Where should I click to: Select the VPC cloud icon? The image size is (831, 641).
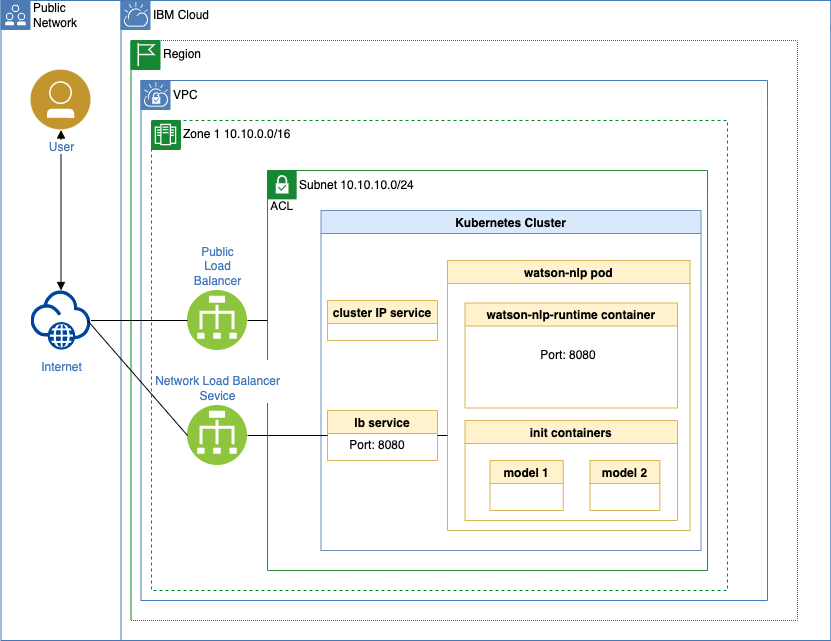tap(156, 95)
